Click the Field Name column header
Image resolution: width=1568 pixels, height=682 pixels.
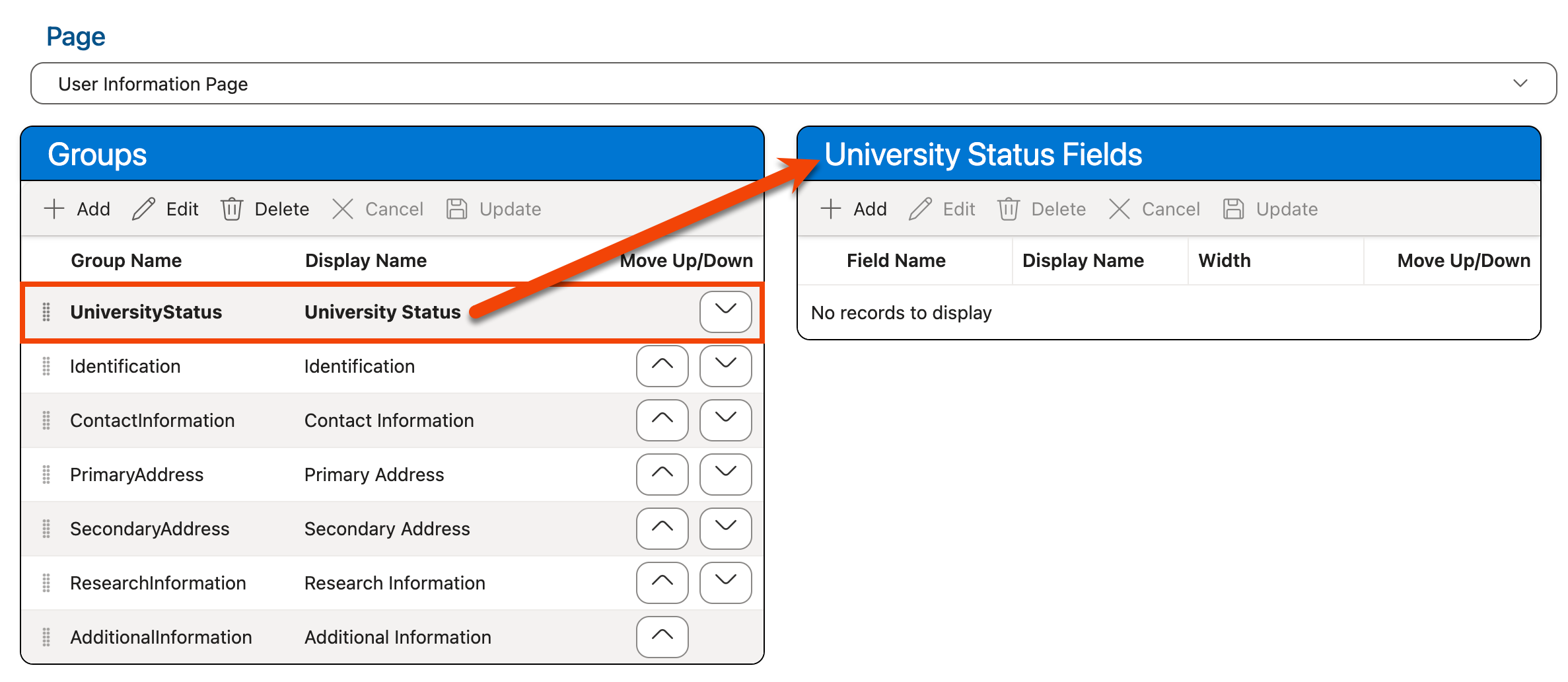(896, 260)
